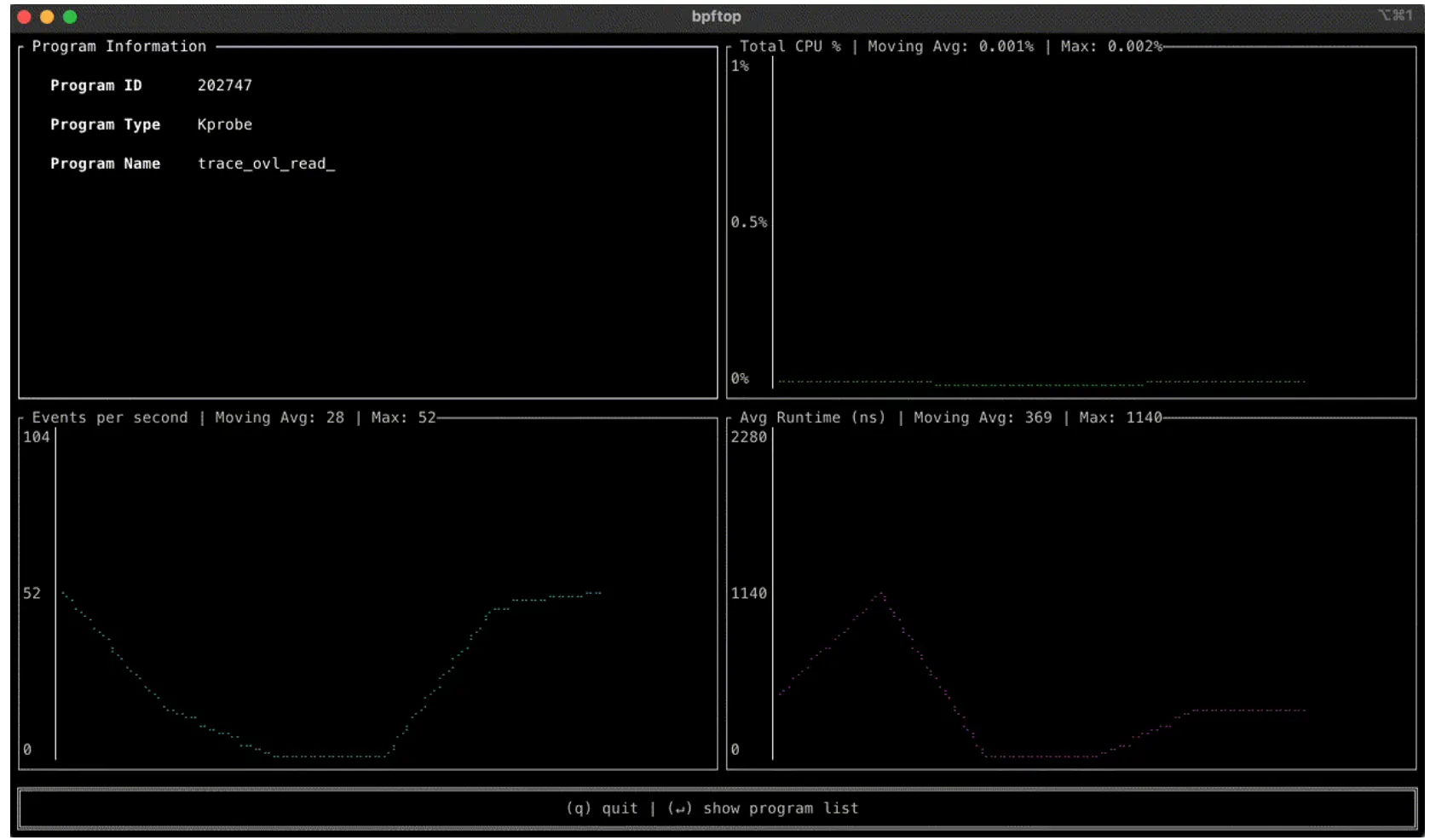Screen dimensions: 1430x840
Task: Click the runtime Max: 1140 value
Action: click(1121, 417)
